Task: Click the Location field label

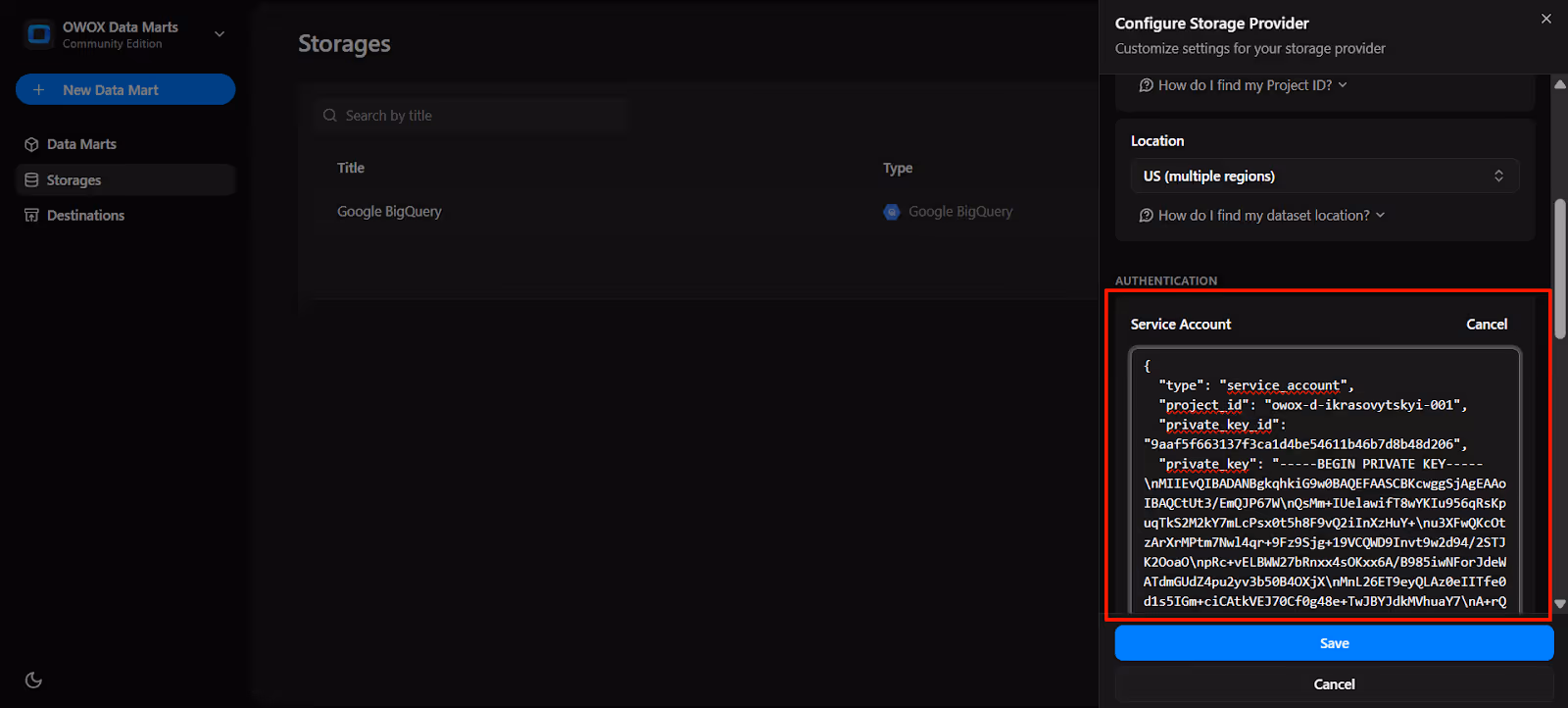Action: click(x=1157, y=141)
